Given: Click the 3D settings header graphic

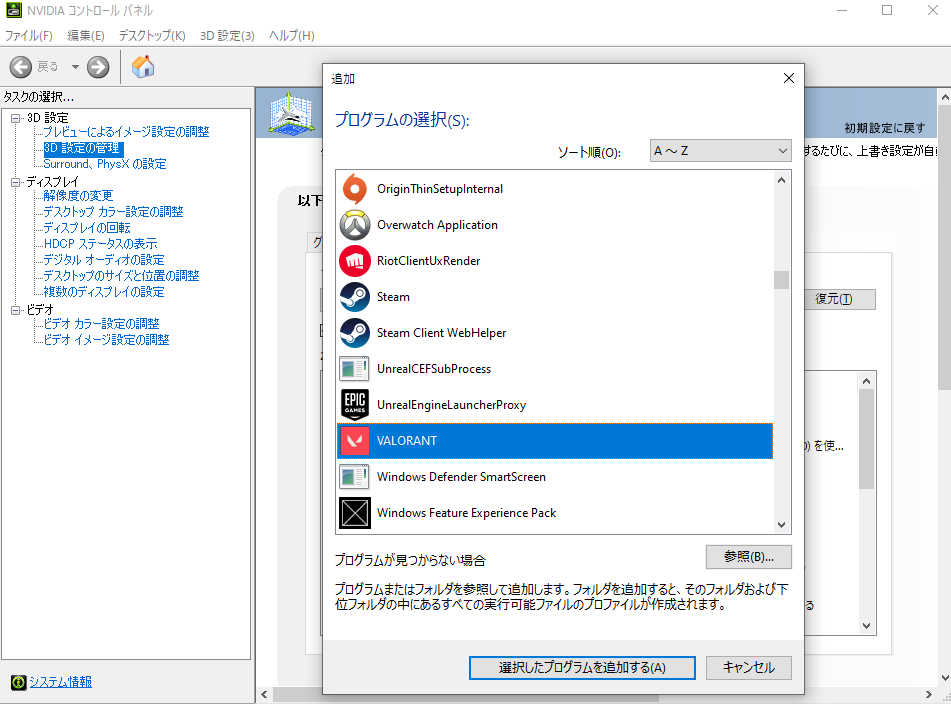Looking at the screenshot, I should (292, 113).
